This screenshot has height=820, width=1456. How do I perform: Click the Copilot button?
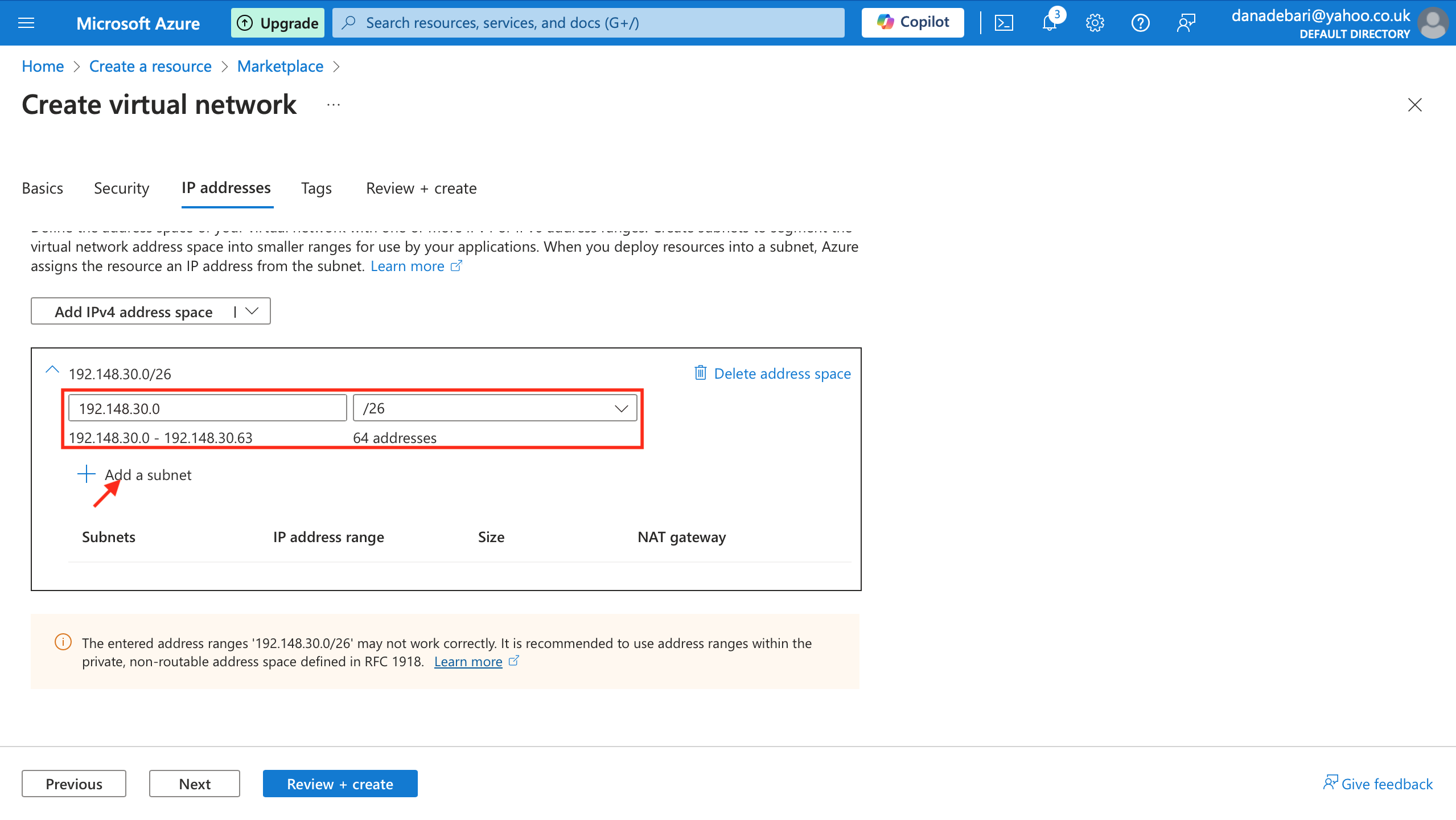(x=912, y=23)
